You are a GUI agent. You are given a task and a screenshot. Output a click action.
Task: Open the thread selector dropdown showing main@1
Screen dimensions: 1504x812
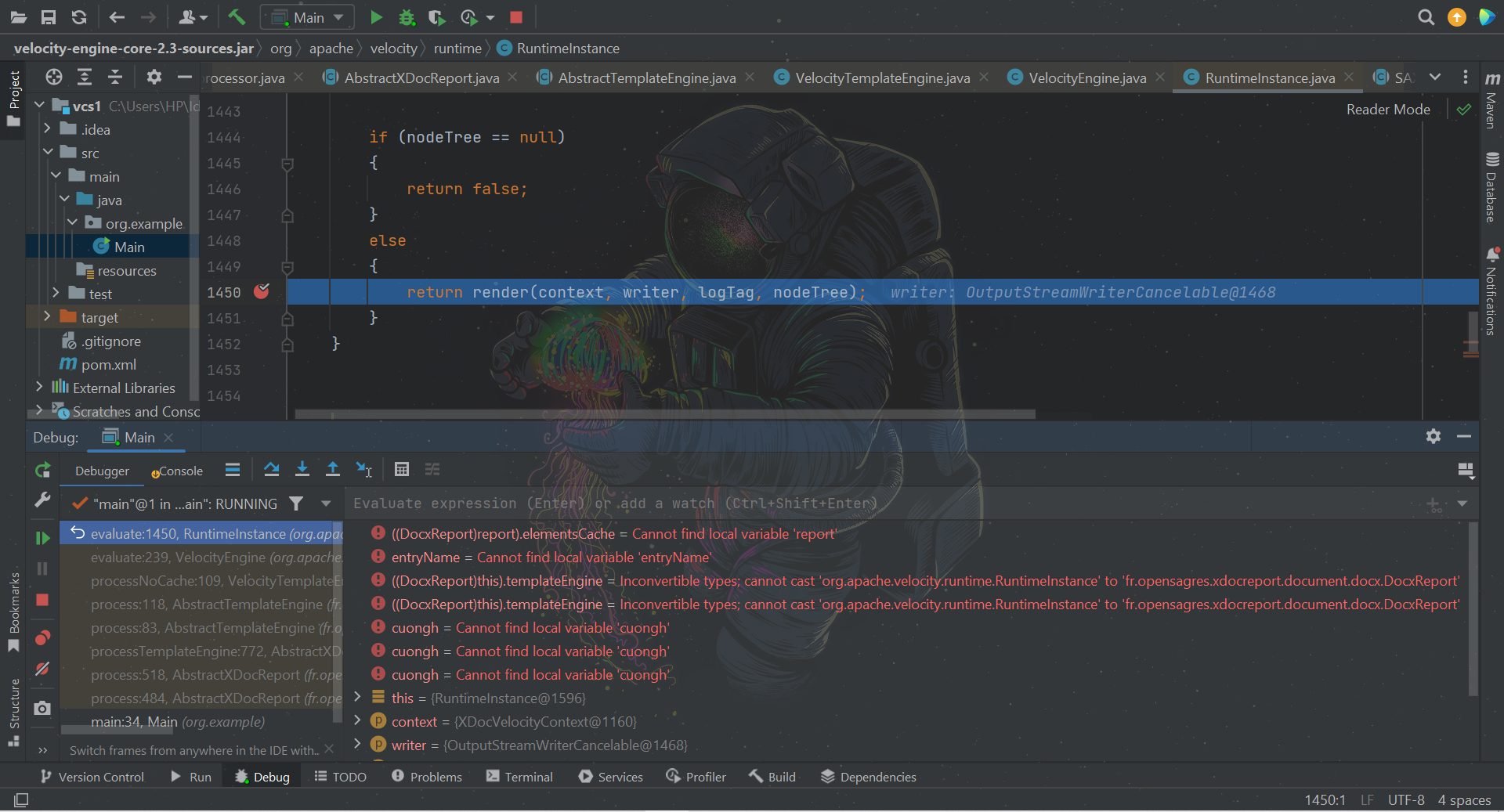pyautogui.click(x=326, y=503)
